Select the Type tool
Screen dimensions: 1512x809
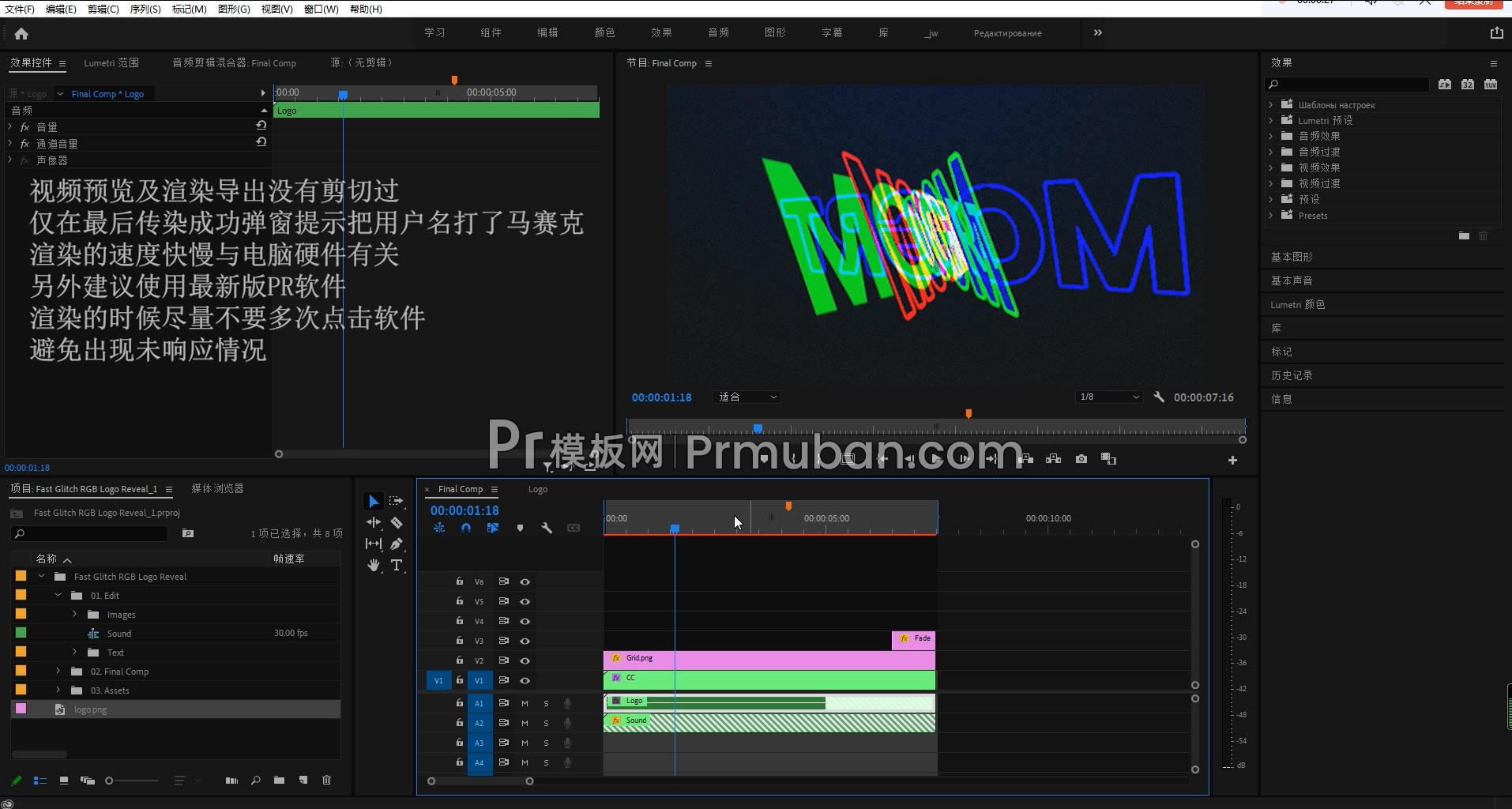click(397, 566)
